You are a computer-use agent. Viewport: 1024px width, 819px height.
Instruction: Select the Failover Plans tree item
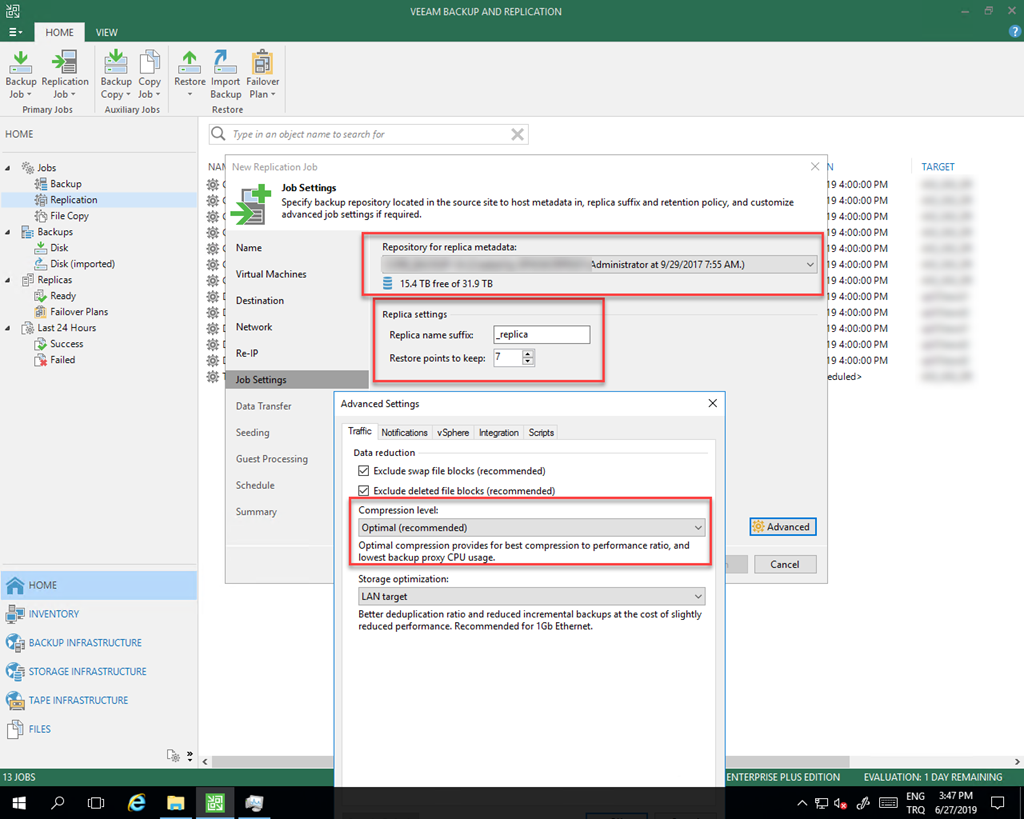click(x=79, y=312)
